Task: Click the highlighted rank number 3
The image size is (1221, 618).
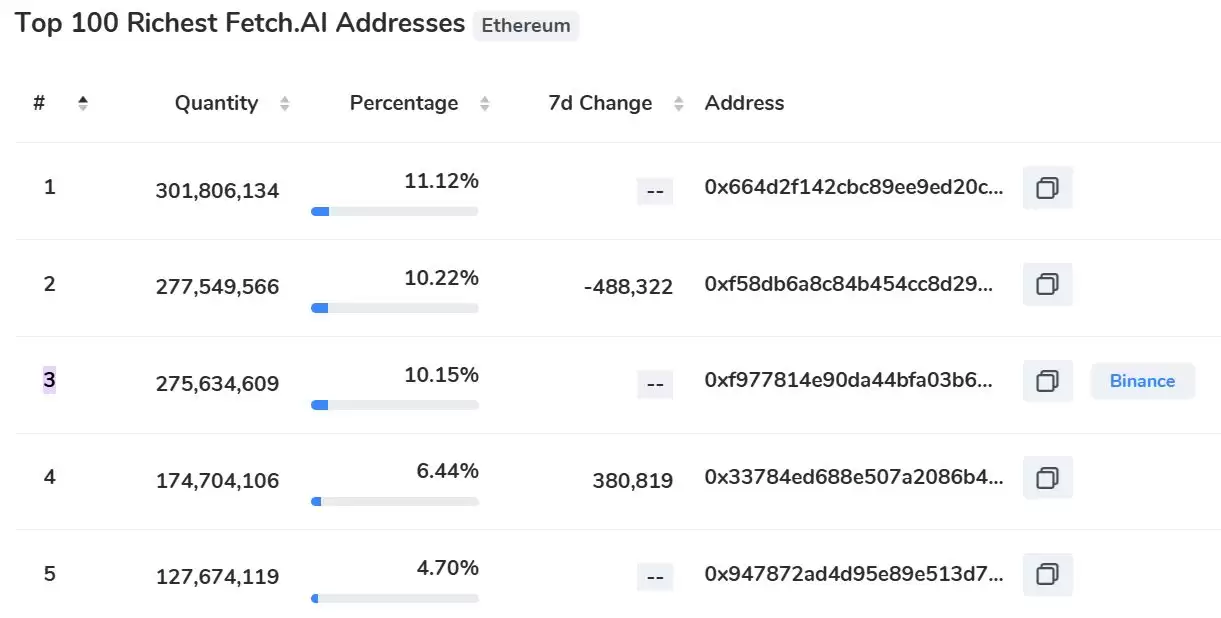Action: coord(49,380)
